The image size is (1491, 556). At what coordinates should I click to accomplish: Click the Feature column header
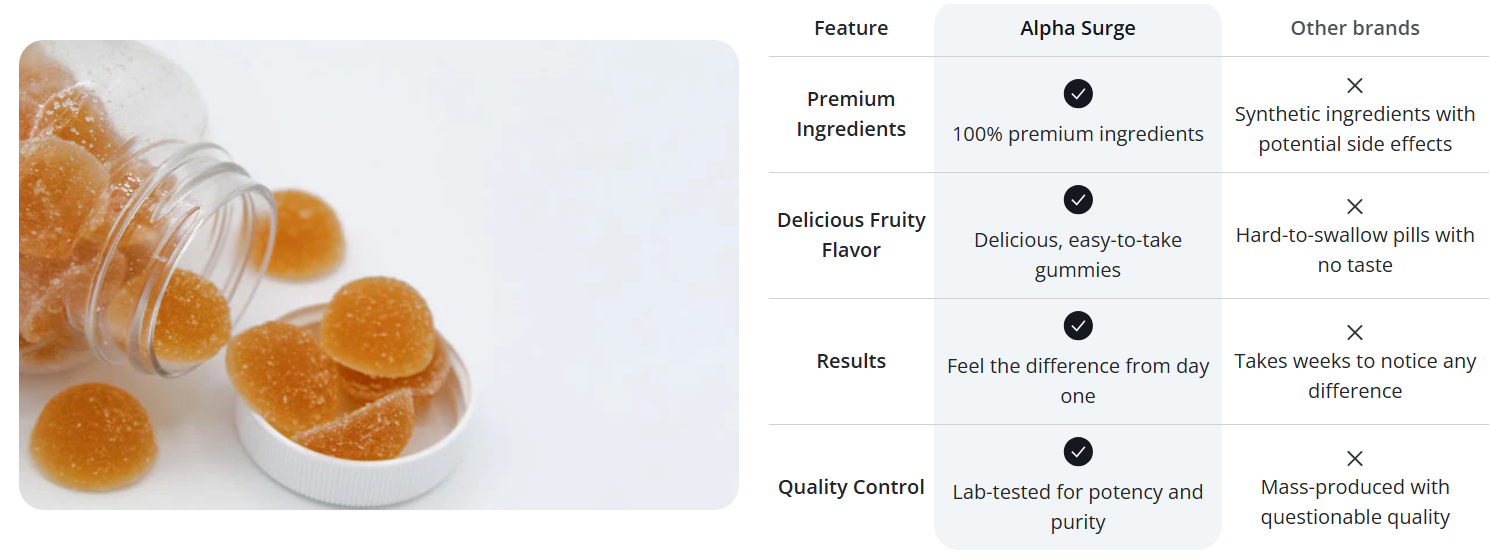pyautogui.click(x=851, y=28)
